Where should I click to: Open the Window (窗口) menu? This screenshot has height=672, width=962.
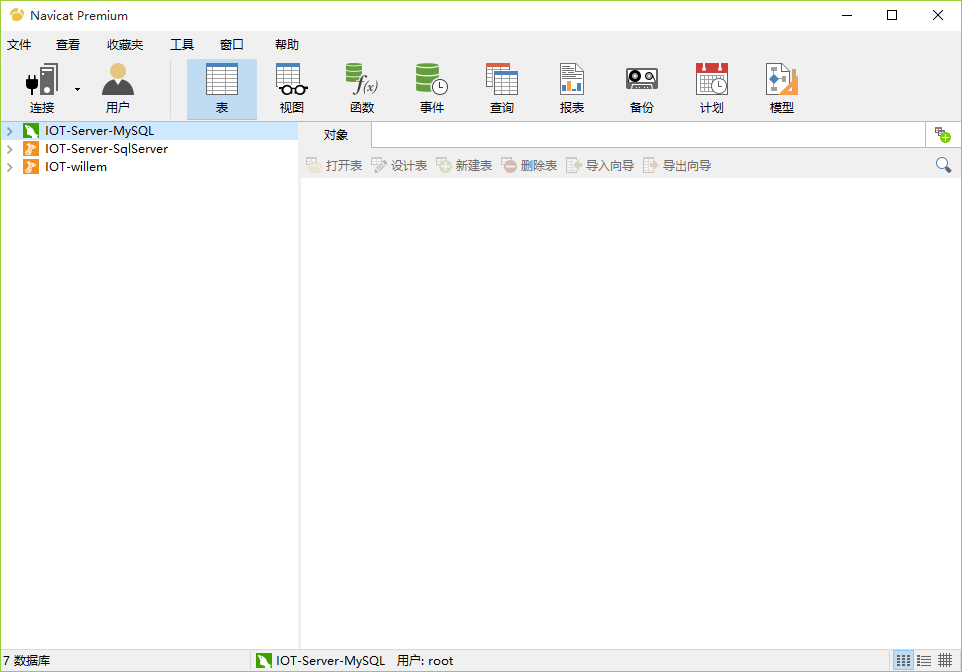tap(232, 45)
